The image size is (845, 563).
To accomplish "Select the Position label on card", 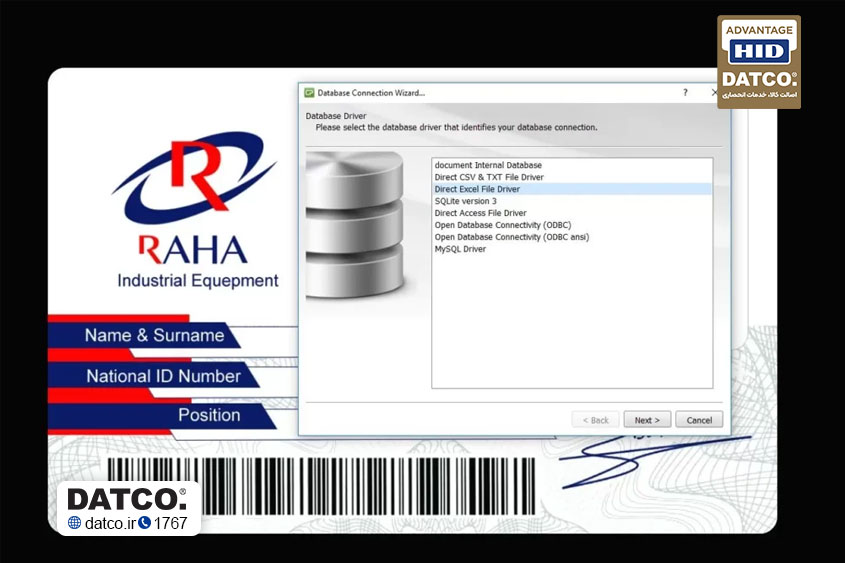I will pos(209,415).
